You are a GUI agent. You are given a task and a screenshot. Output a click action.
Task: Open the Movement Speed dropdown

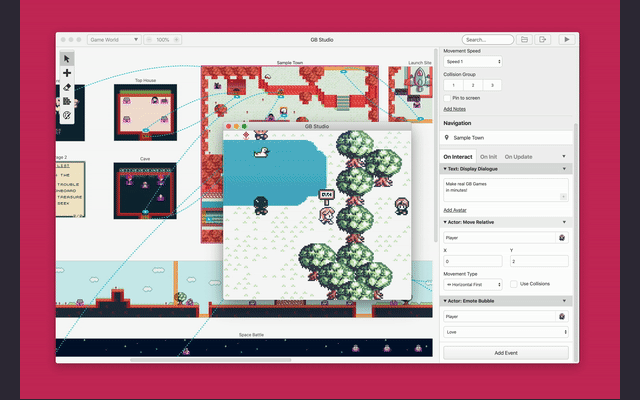pyautogui.click(x=473, y=62)
